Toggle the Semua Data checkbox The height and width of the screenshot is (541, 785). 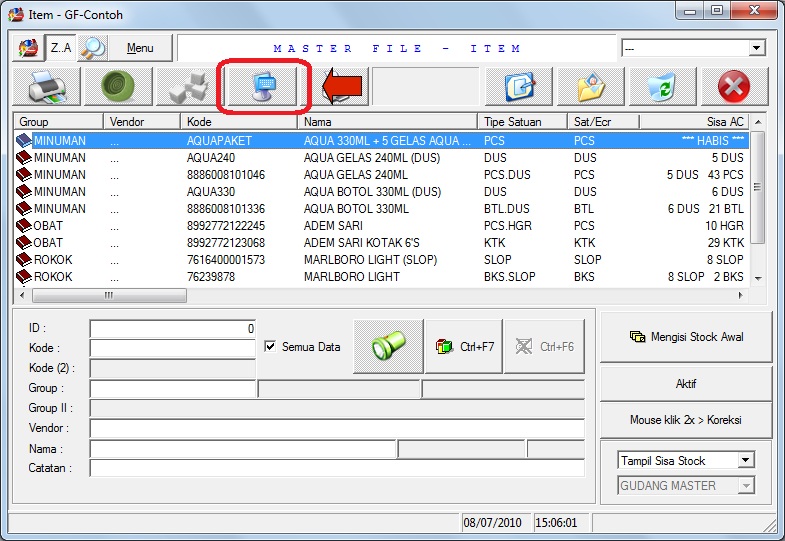[270, 346]
